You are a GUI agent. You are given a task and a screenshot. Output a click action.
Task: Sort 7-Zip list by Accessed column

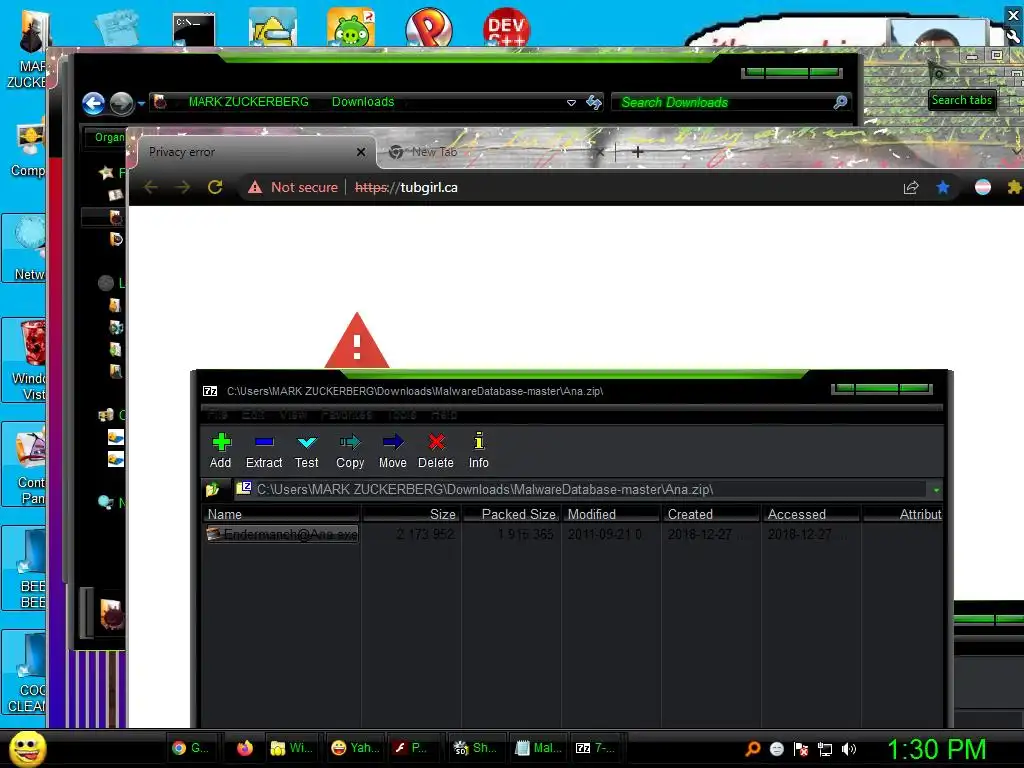(811, 515)
